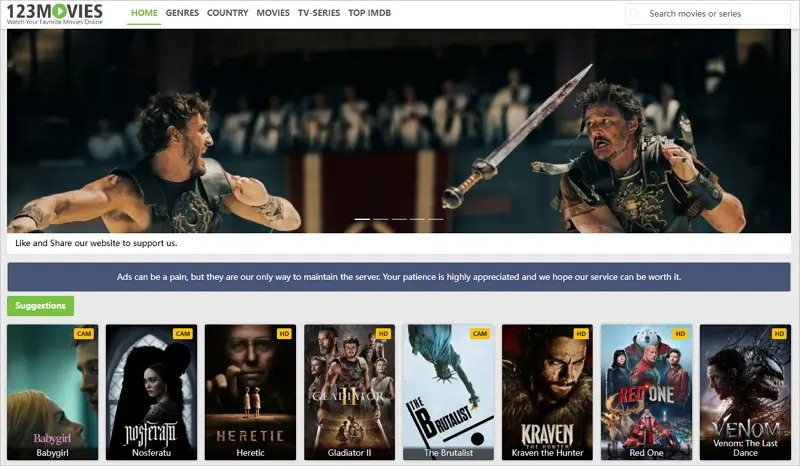Focus the Search movies or series field
This screenshot has width=800, height=466.
coord(708,14)
